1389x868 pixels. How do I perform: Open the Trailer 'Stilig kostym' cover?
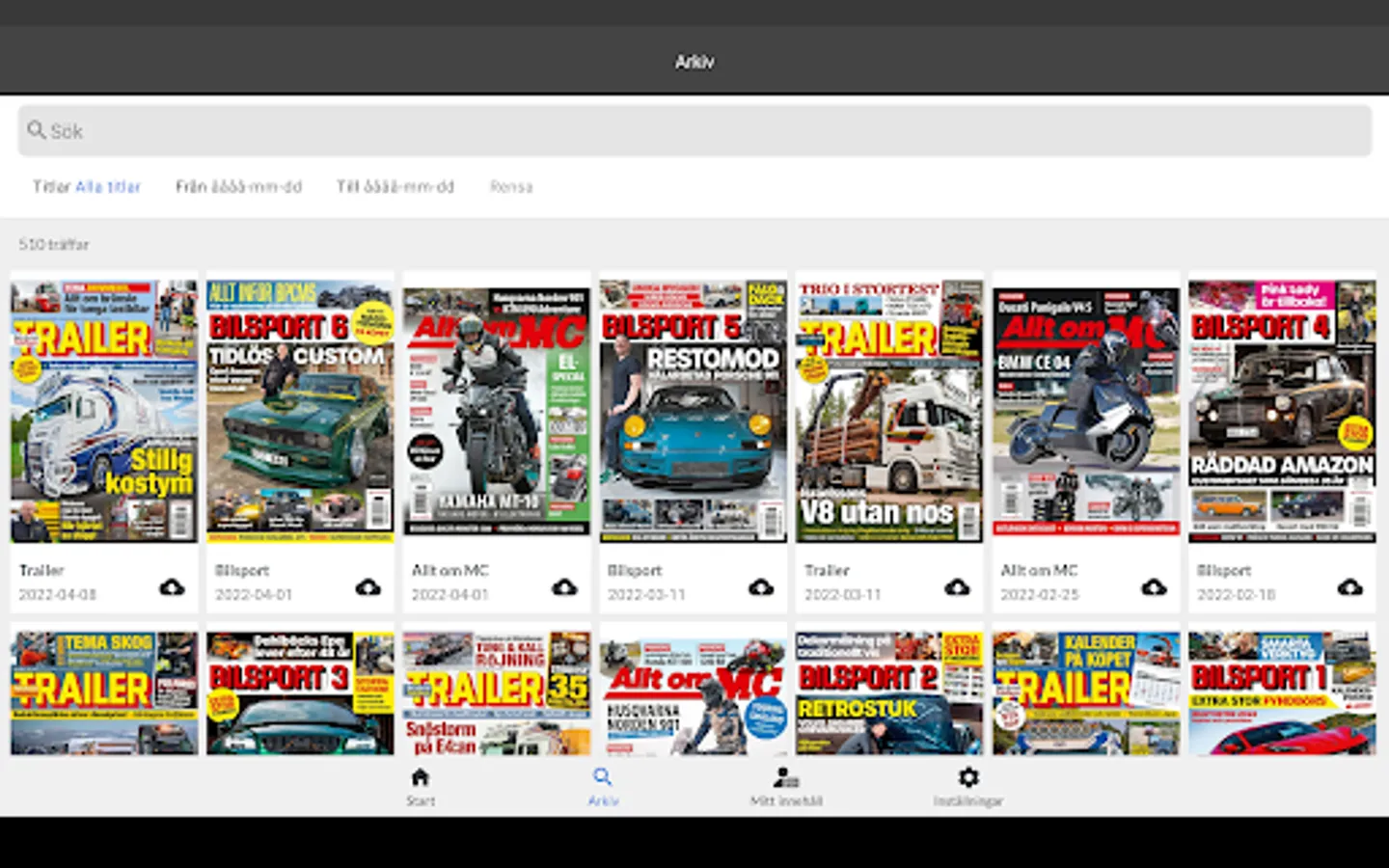point(104,411)
